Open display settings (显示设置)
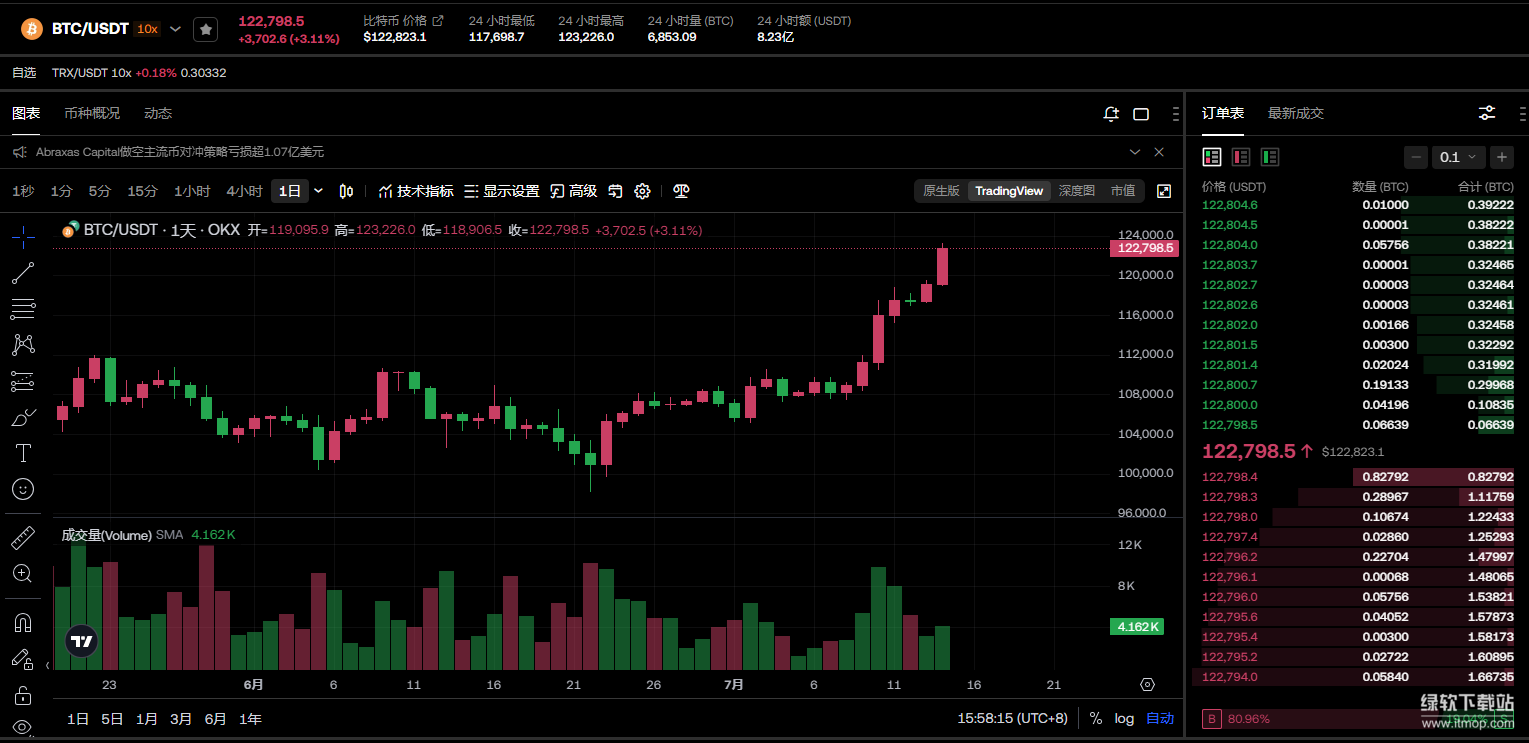Screen dimensions: 1529x743 click(x=502, y=191)
